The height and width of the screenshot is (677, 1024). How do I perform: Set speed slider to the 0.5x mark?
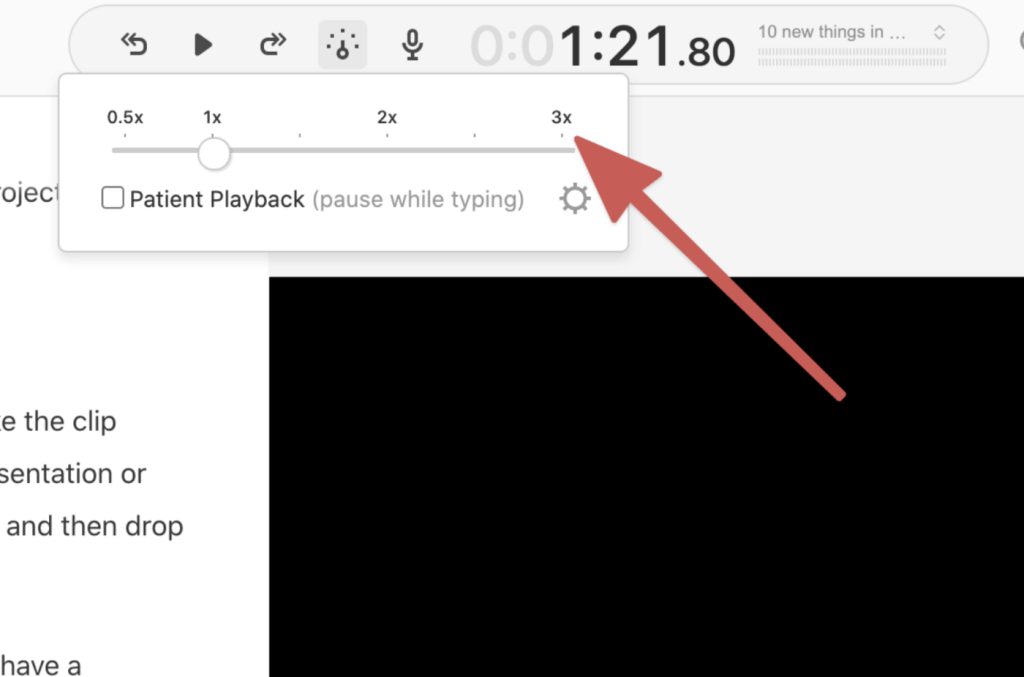pos(125,150)
